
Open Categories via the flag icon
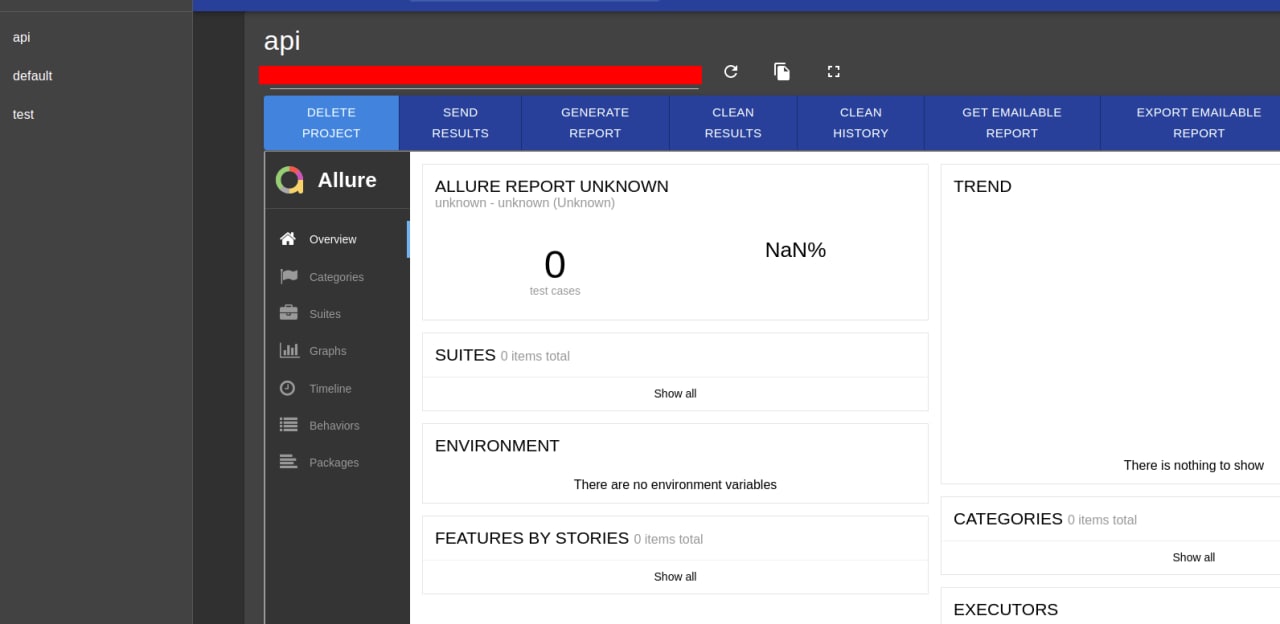pyautogui.click(x=289, y=277)
